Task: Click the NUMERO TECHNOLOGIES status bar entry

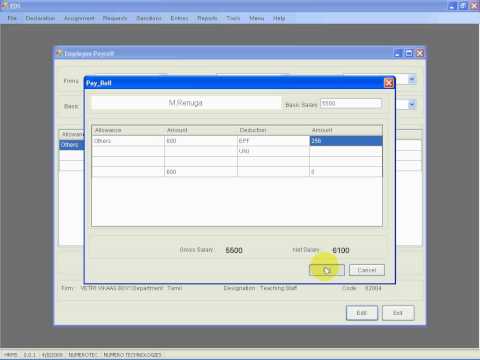Action: pyautogui.click(x=132, y=355)
